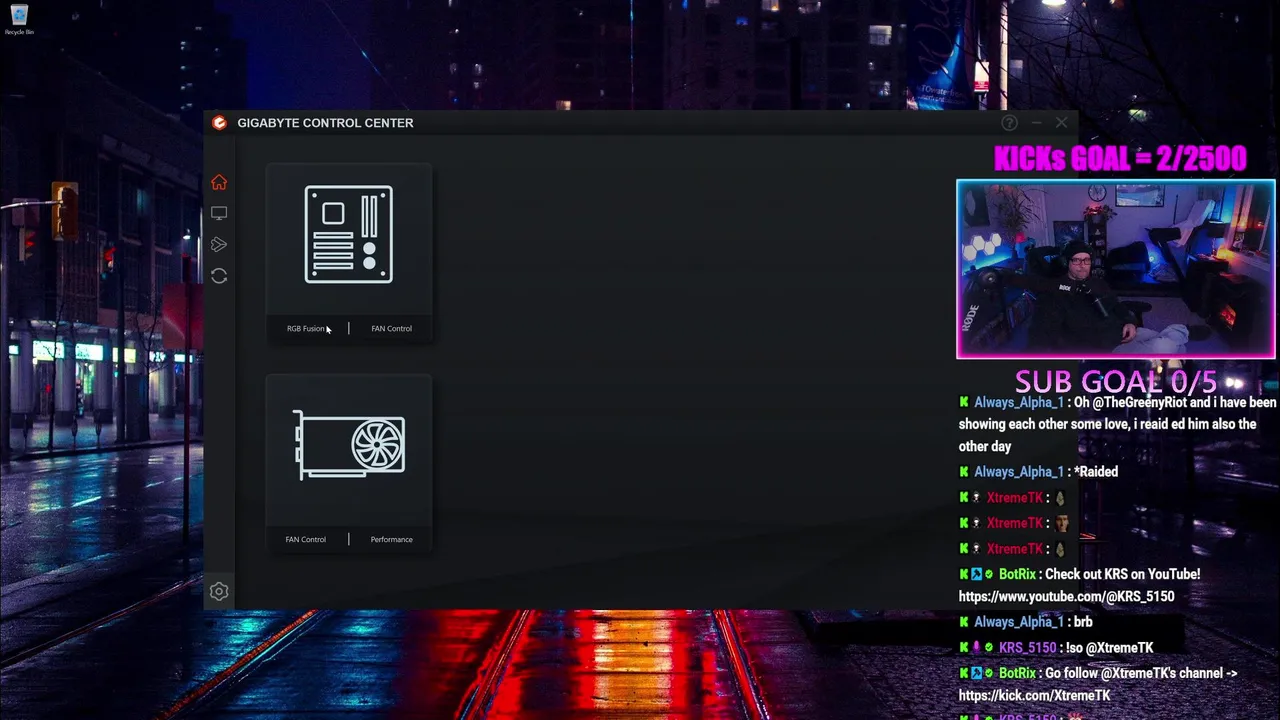This screenshot has width=1280, height=720.
Task: Open the update refresh sidebar icon
Action: click(x=219, y=276)
